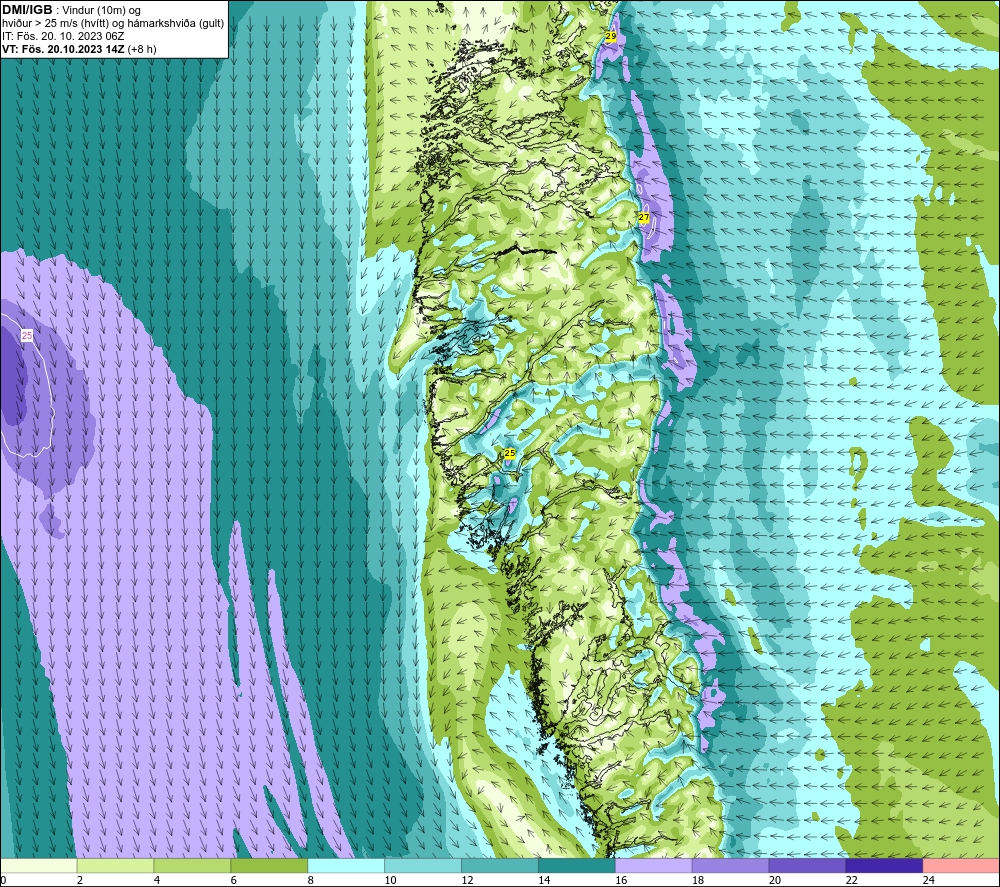
Task: Click the light green swatch for 2–4 m/s
Action: pos(115,865)
